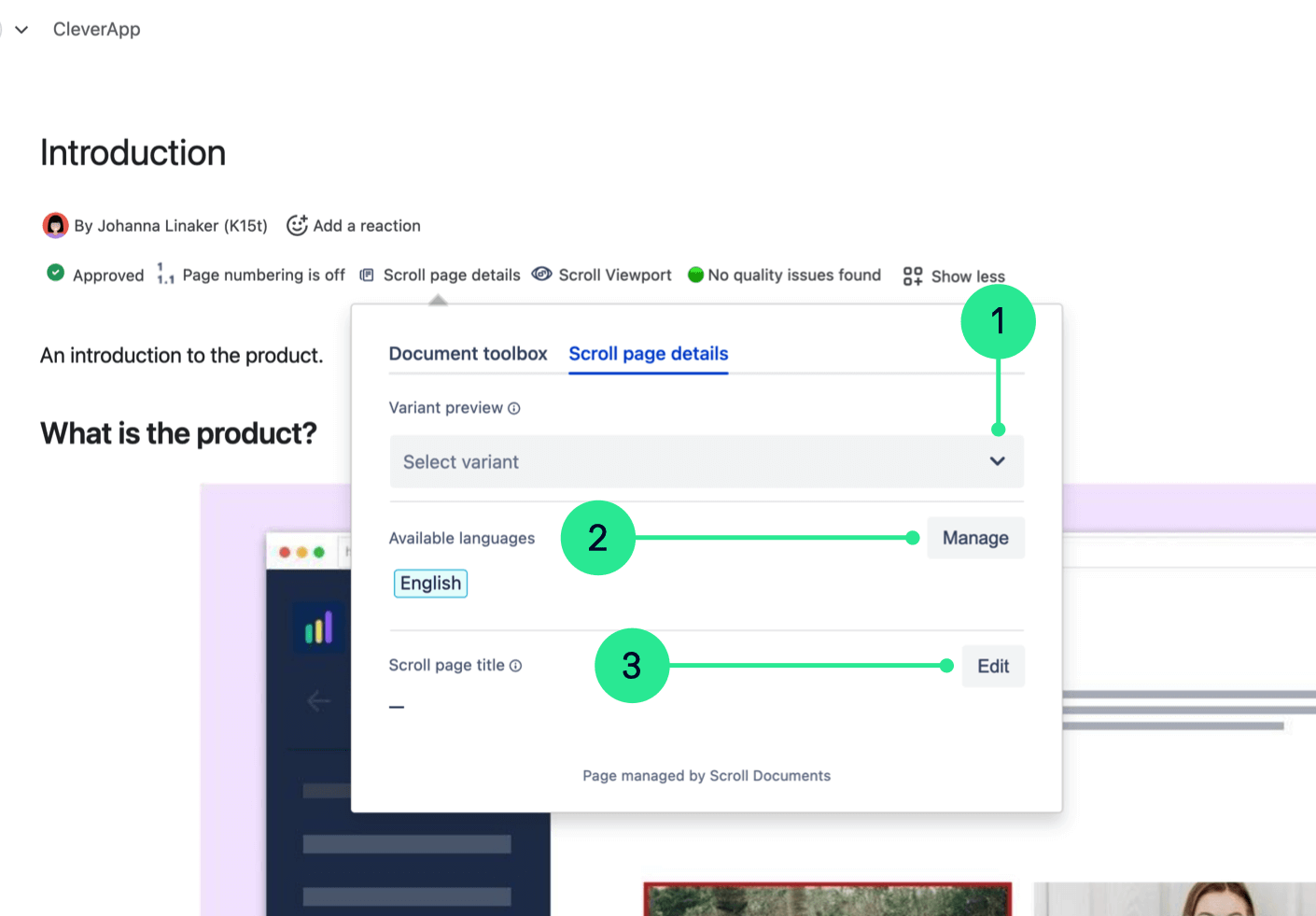
Task: Click the English language tag
Action: click(430, 583)
